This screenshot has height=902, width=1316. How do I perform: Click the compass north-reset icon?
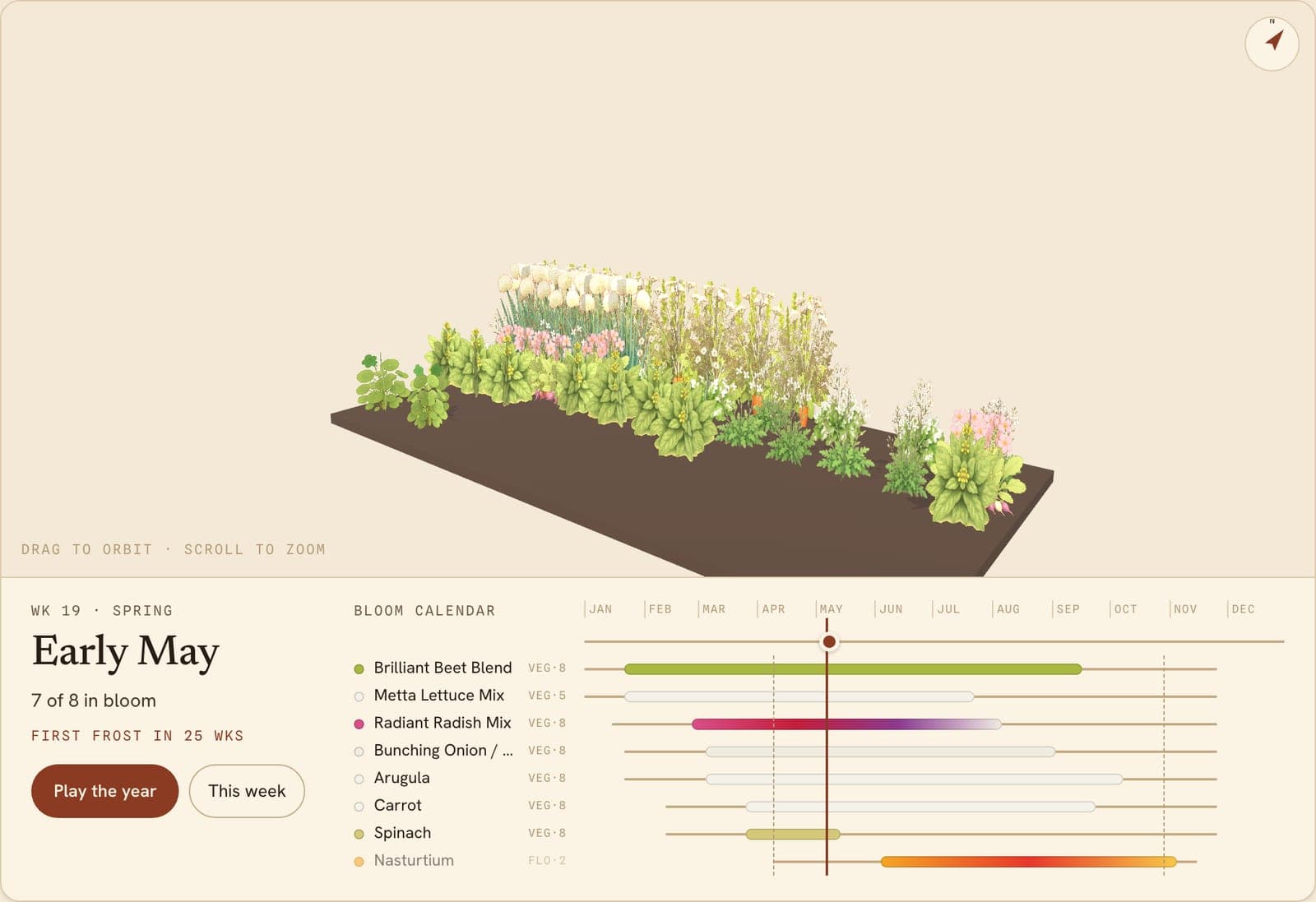click(x=1272, y=43)
